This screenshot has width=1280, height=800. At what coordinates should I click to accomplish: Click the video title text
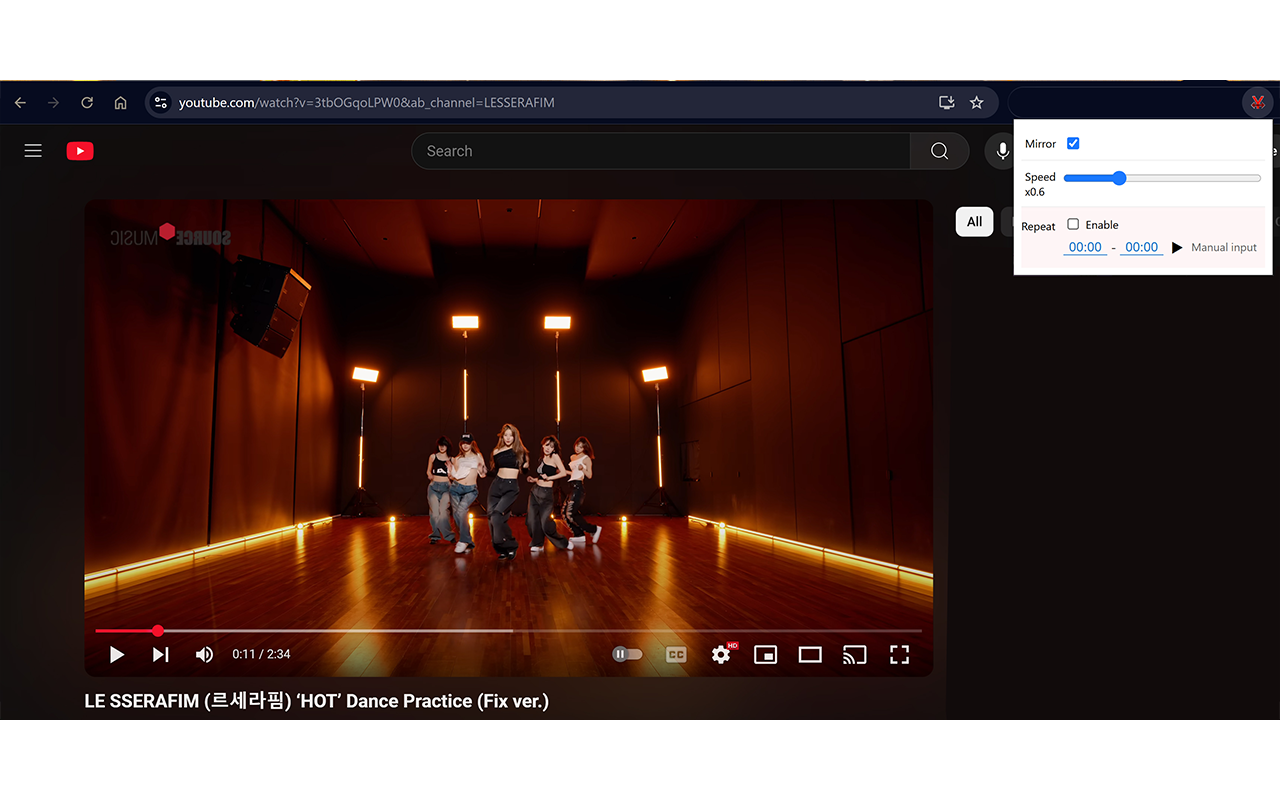317,701
